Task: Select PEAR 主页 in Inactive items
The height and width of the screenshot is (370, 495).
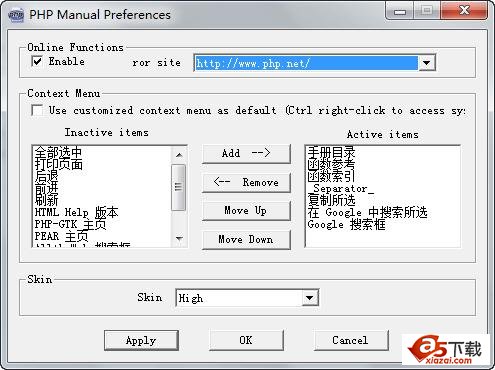Action: pyautogui.click(x=61, y=236)
